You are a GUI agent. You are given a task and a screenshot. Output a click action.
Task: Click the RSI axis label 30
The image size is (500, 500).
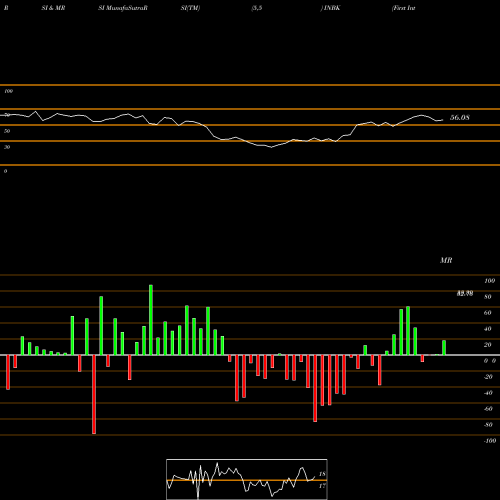click(7, 147)
